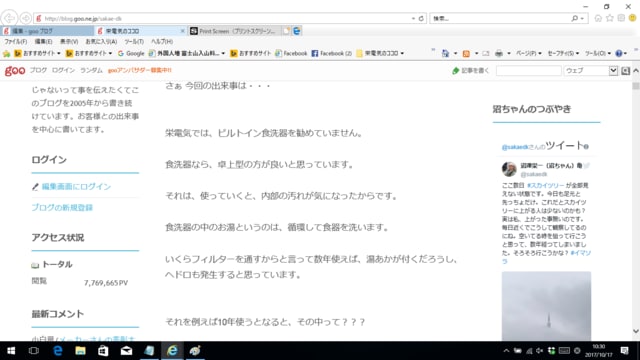Click the browser address bar URL
The image size is (640, 360).
[x=83, y=19]
